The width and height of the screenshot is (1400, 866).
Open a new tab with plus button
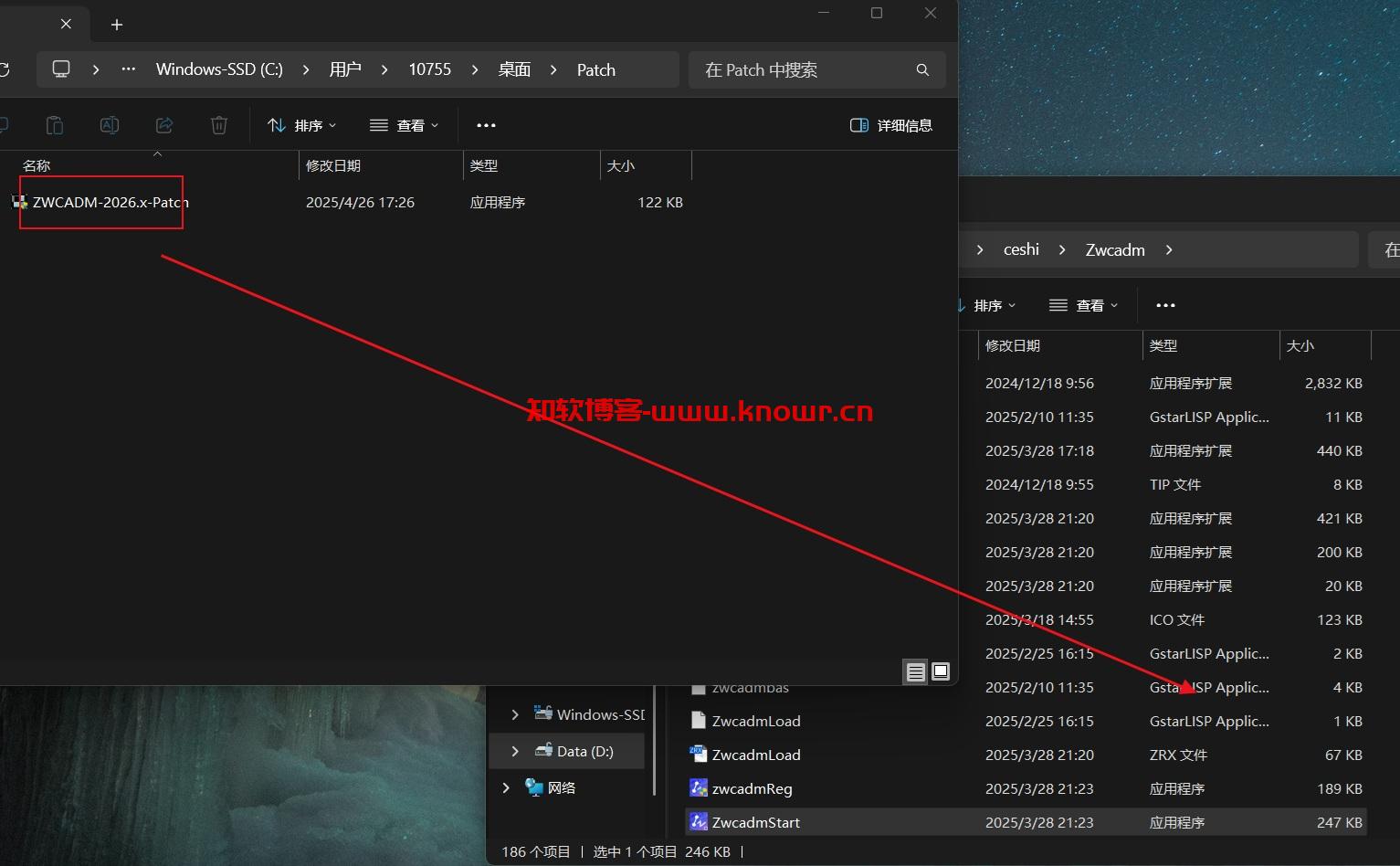117,25
